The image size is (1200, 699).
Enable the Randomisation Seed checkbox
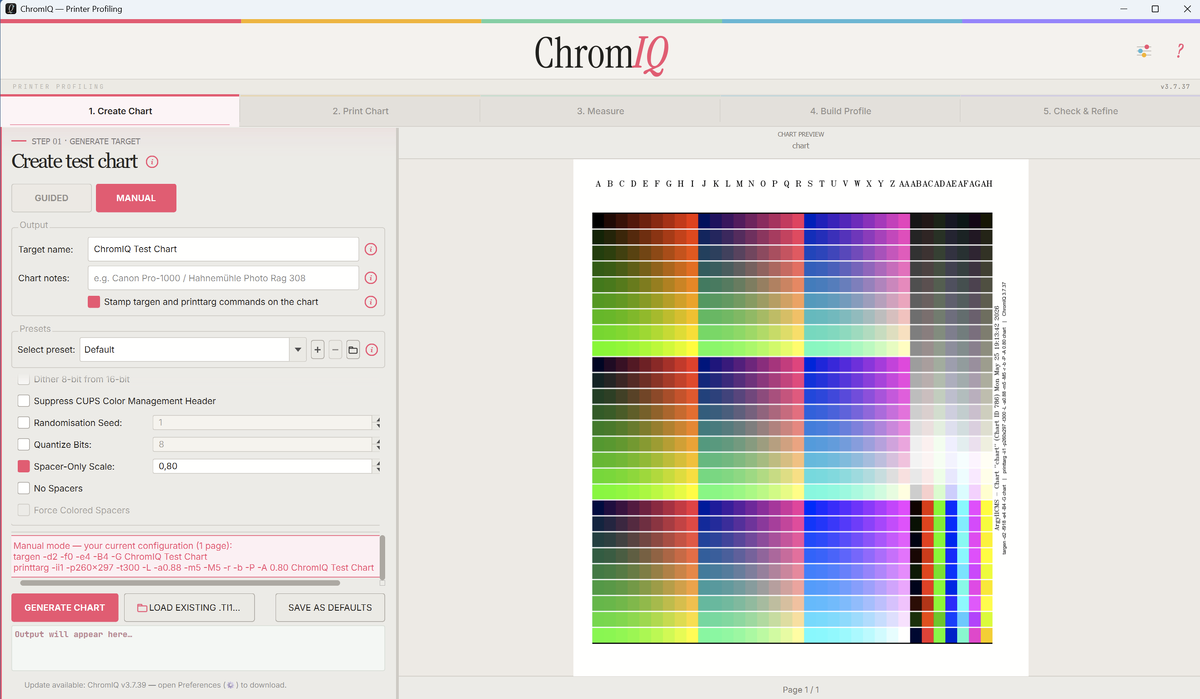coord(24,423)
